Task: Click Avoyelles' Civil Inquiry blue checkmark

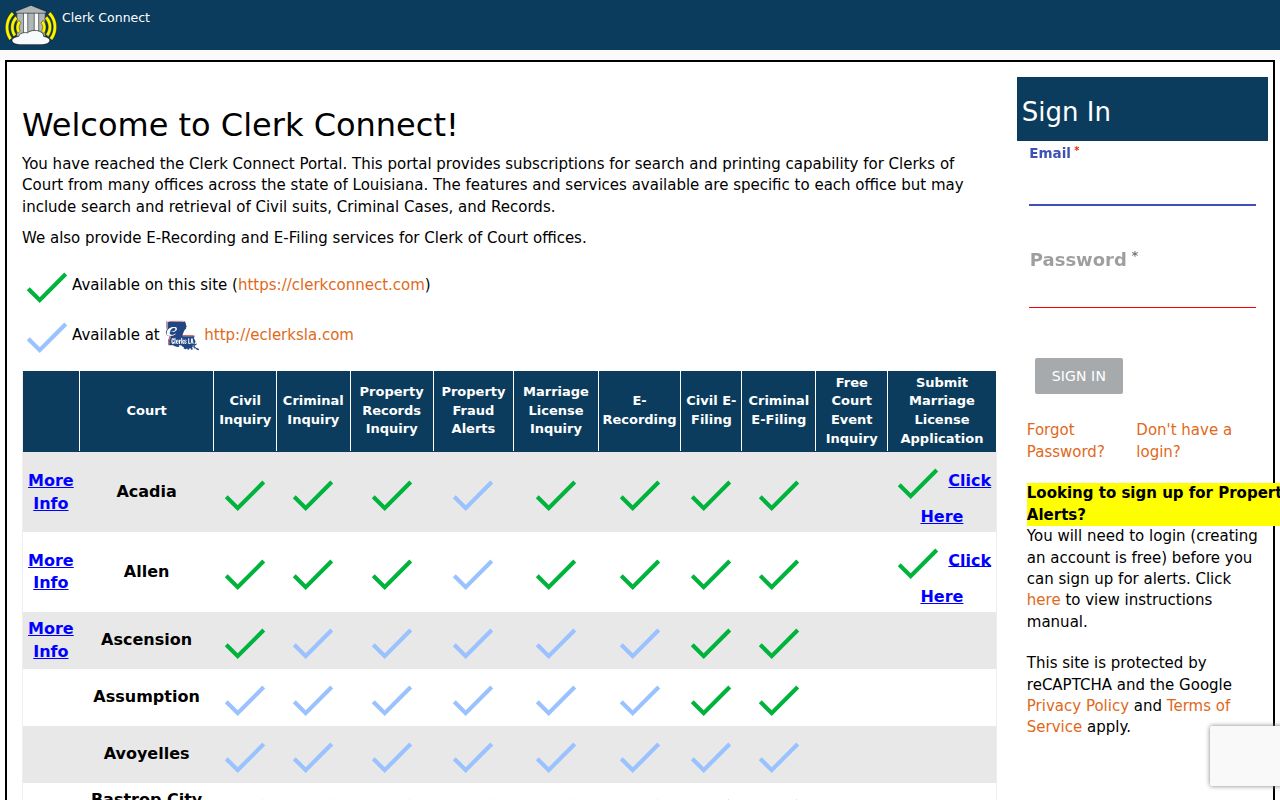Action: click(x=245, y=757)
